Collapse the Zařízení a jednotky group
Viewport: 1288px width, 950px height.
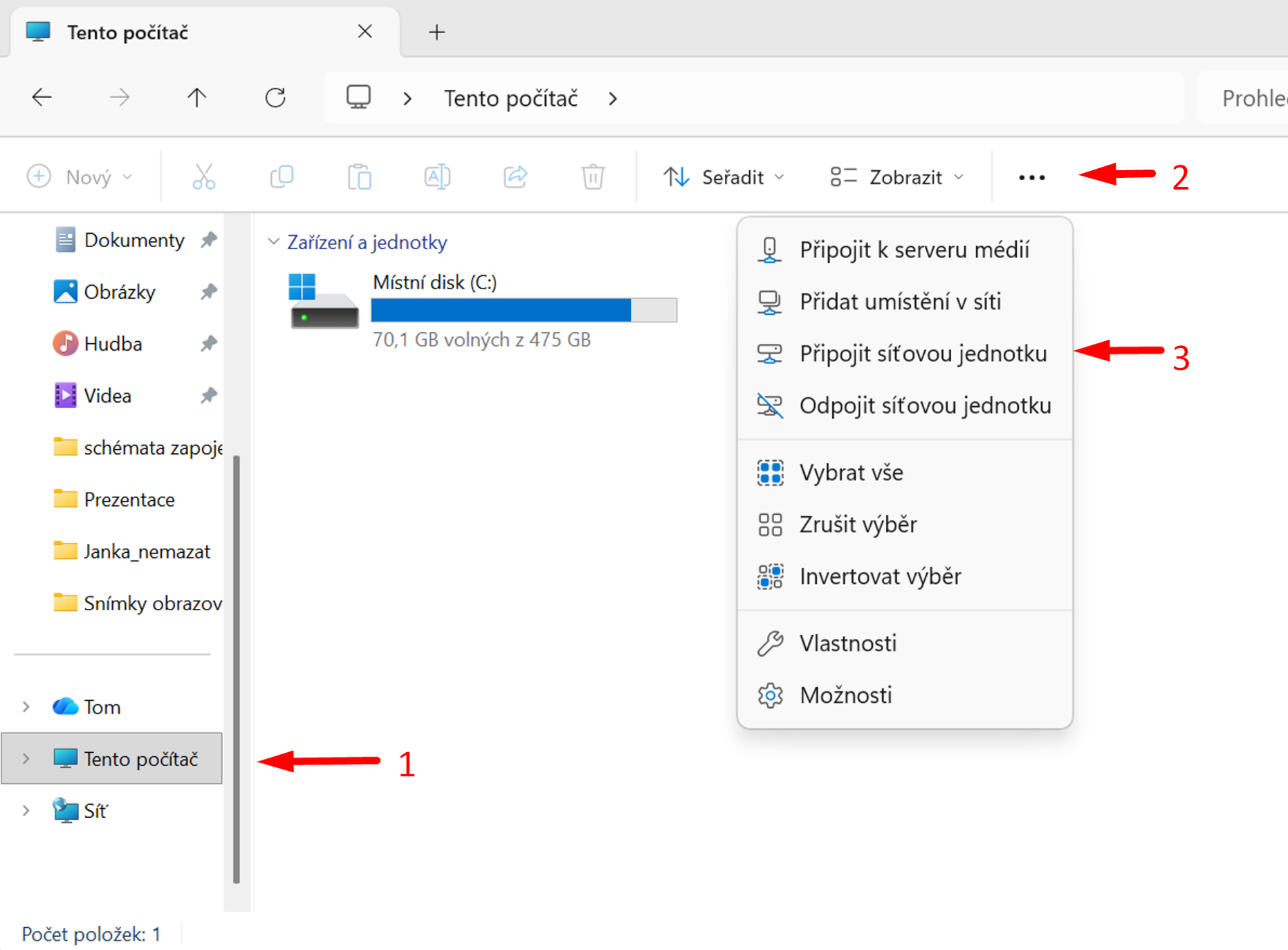pos(273,241)
